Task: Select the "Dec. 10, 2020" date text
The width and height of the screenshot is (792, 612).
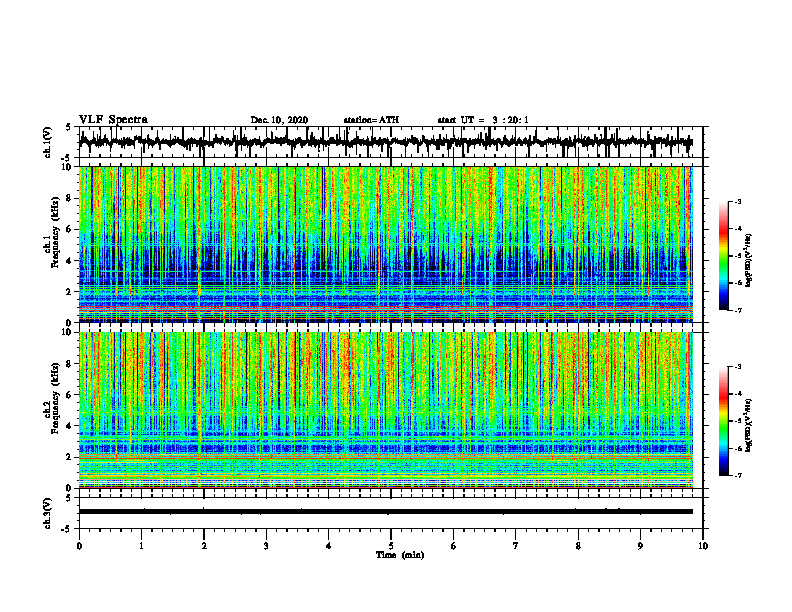Action: coord(279,120)
